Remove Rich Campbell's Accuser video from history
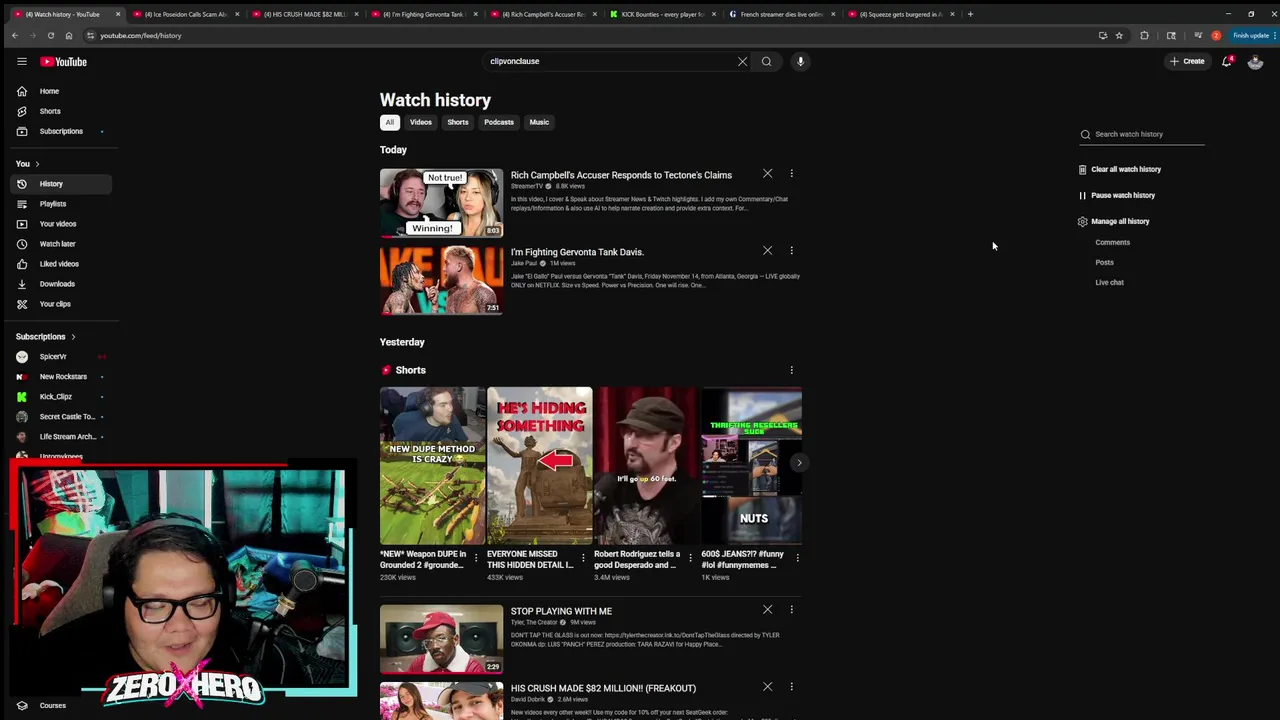This screenshot has width=1280, height=720. point(767,174)
